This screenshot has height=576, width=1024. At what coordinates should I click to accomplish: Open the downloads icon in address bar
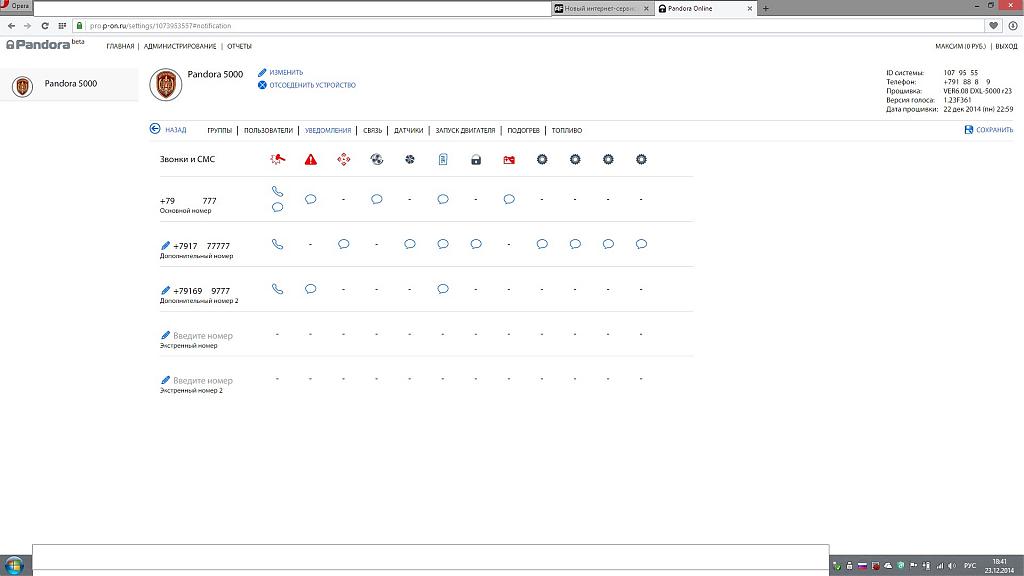[1013, 25]
